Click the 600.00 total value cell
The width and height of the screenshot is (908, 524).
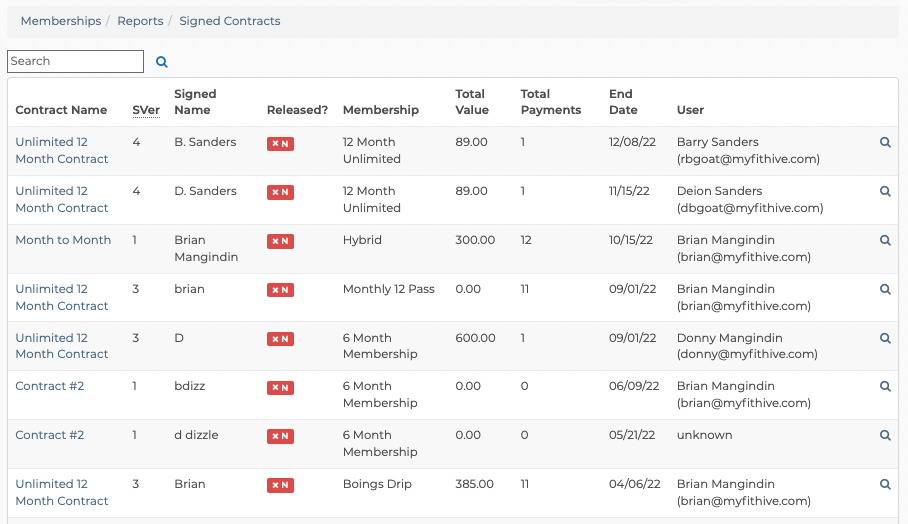point(475,338)
